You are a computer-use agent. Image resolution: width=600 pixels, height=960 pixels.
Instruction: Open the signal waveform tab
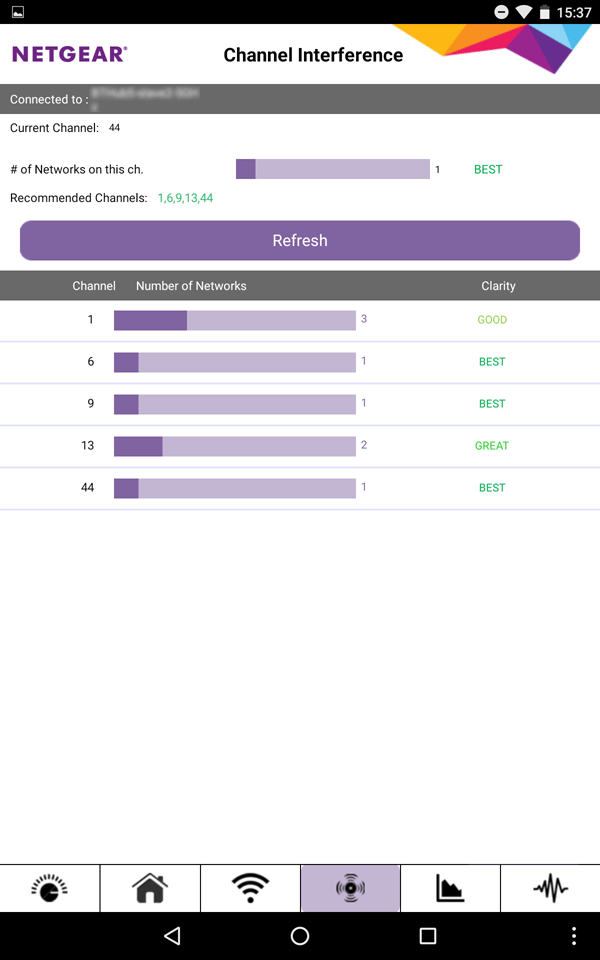(x=550, y=888)
